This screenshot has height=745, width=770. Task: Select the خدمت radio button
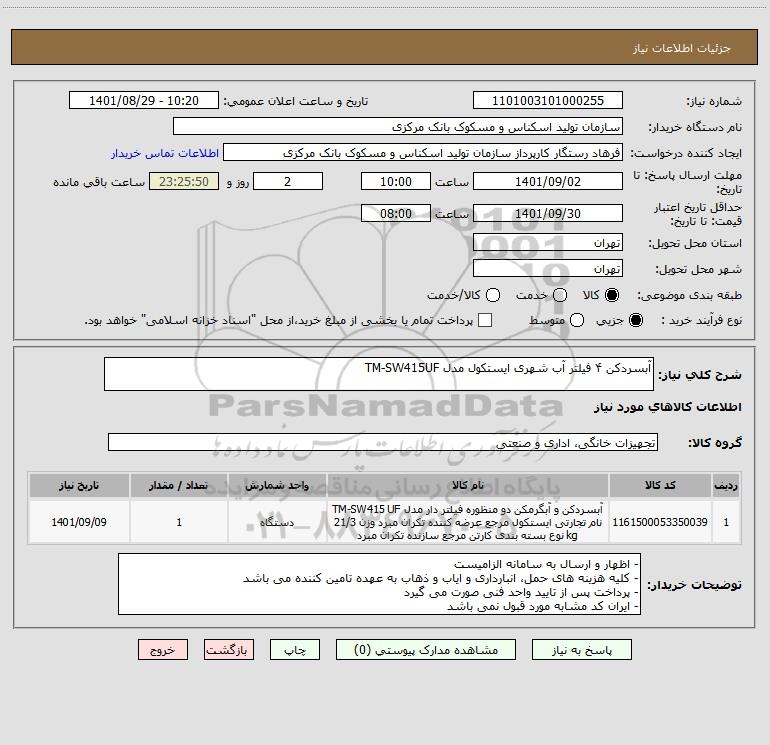560,295
